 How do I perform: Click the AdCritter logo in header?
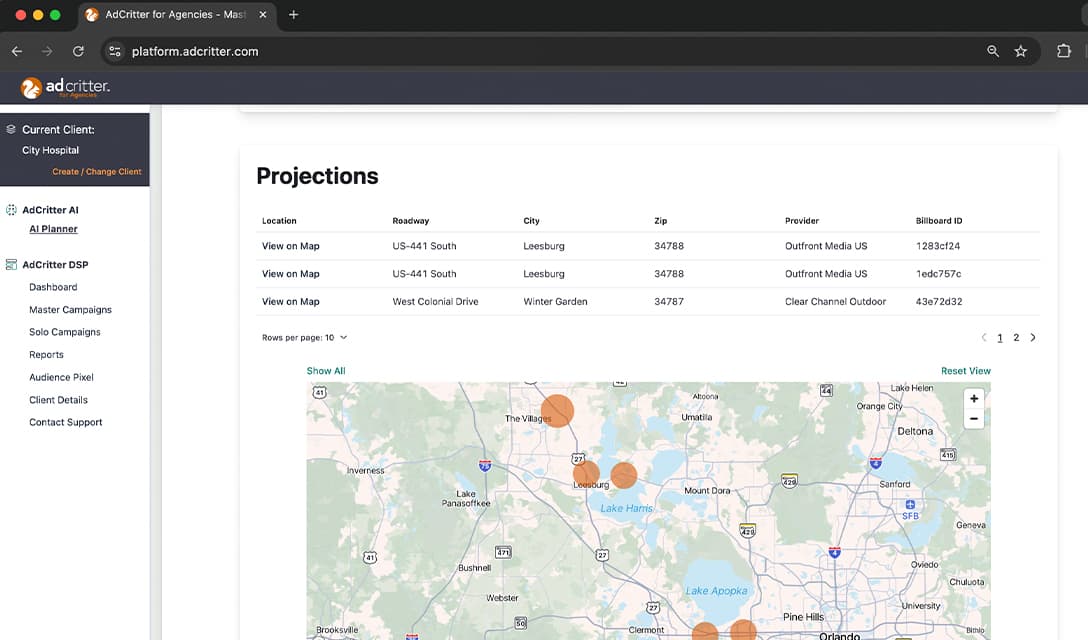pos(66,88)
